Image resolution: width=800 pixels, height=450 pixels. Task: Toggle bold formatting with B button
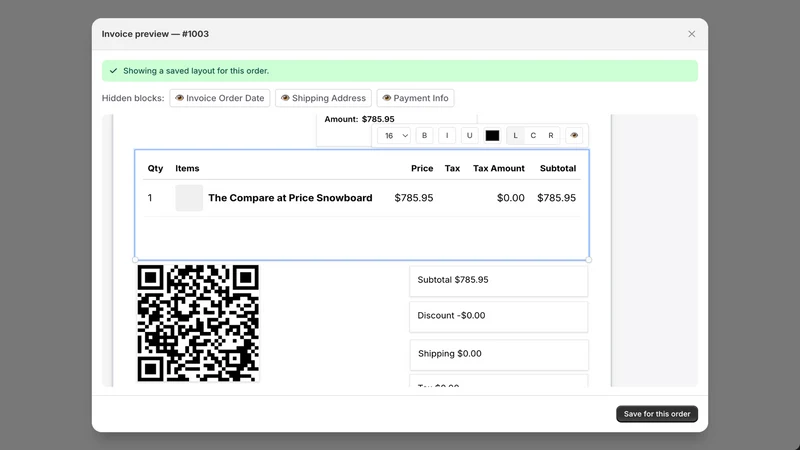pos(424,136)
